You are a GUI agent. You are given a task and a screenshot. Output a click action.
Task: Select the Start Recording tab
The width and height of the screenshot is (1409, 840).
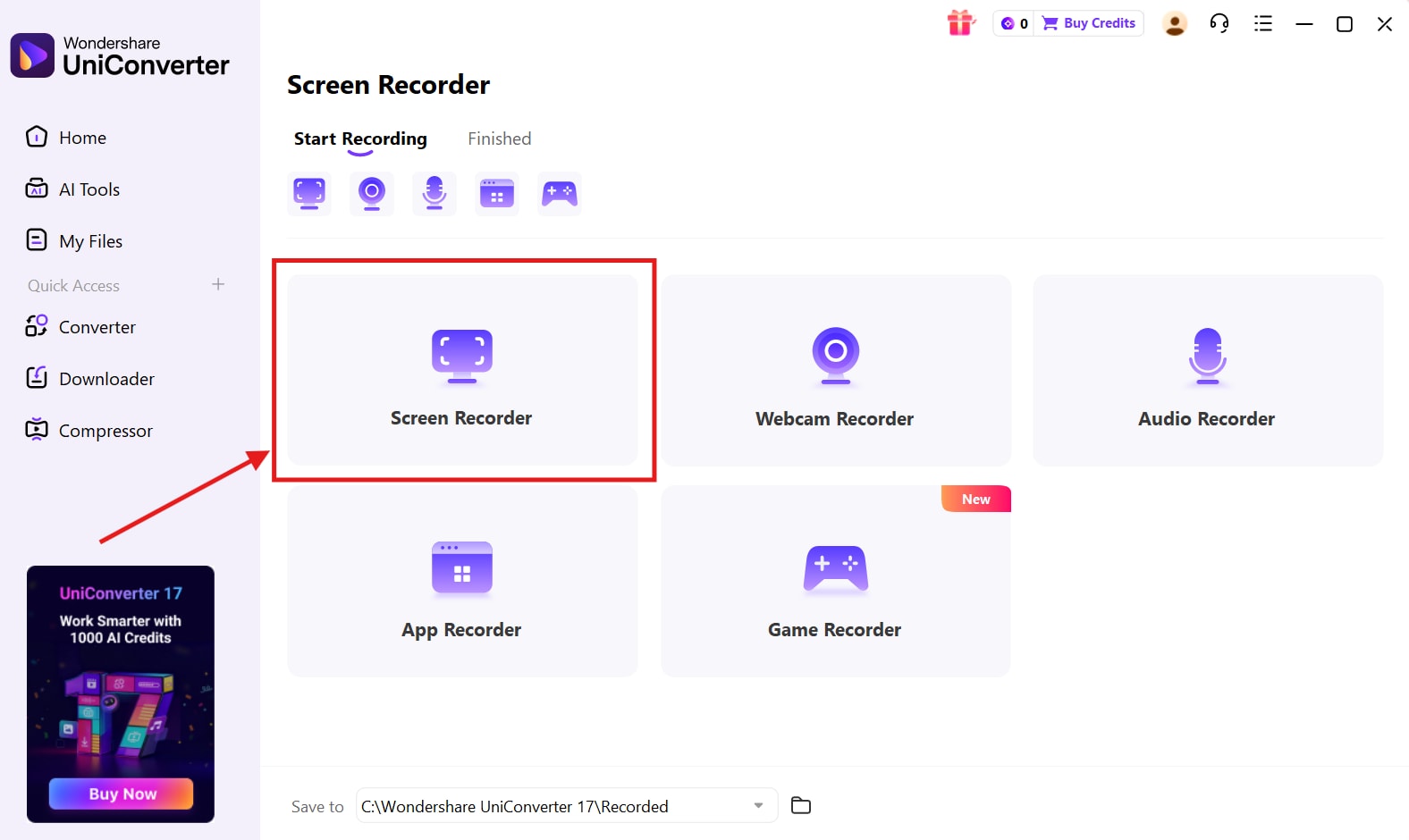360,139
